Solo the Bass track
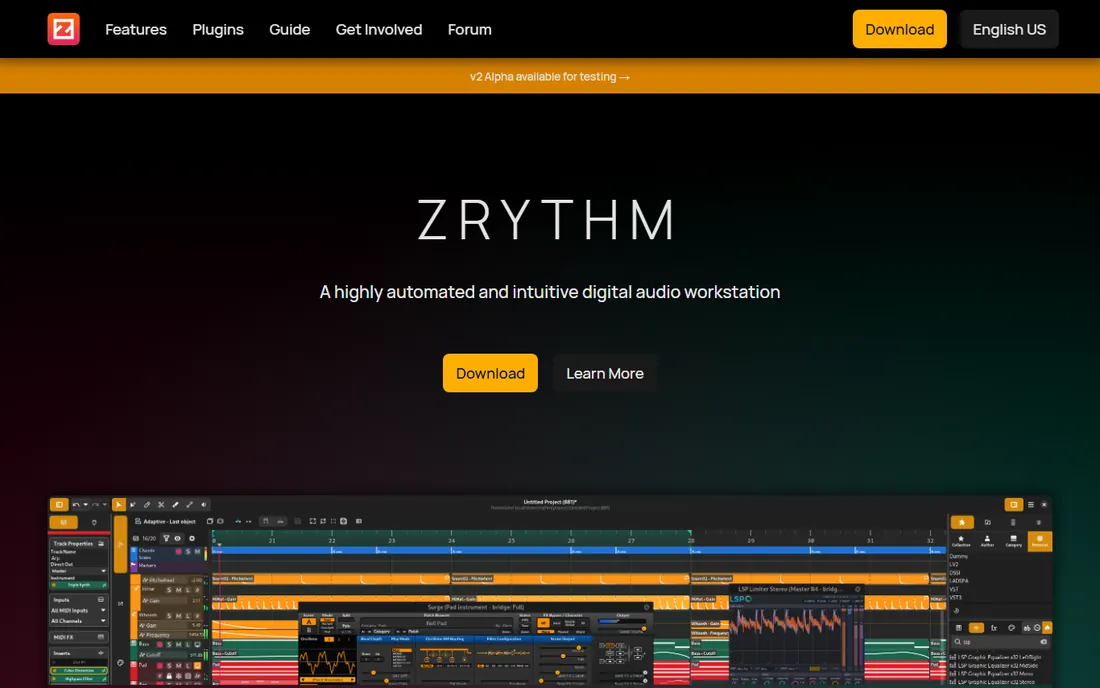The image size is (1100, 688). [x=169, y=645]
